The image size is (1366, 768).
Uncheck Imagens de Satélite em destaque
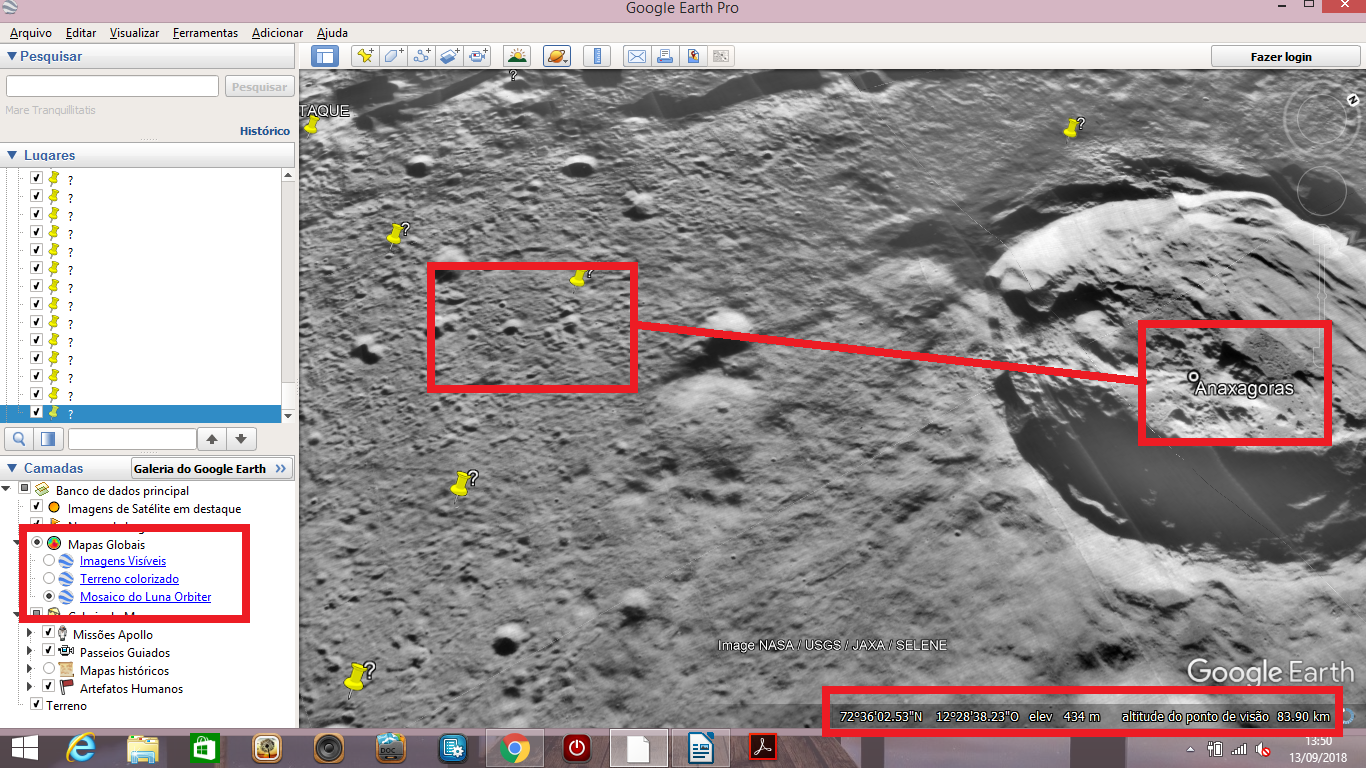[x=37, y=508]
